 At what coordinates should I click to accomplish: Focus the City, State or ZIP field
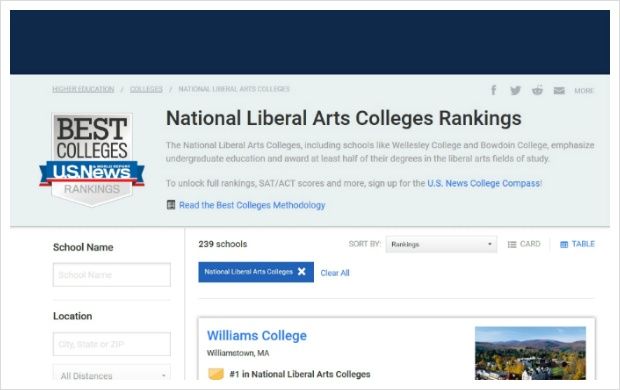112,344
